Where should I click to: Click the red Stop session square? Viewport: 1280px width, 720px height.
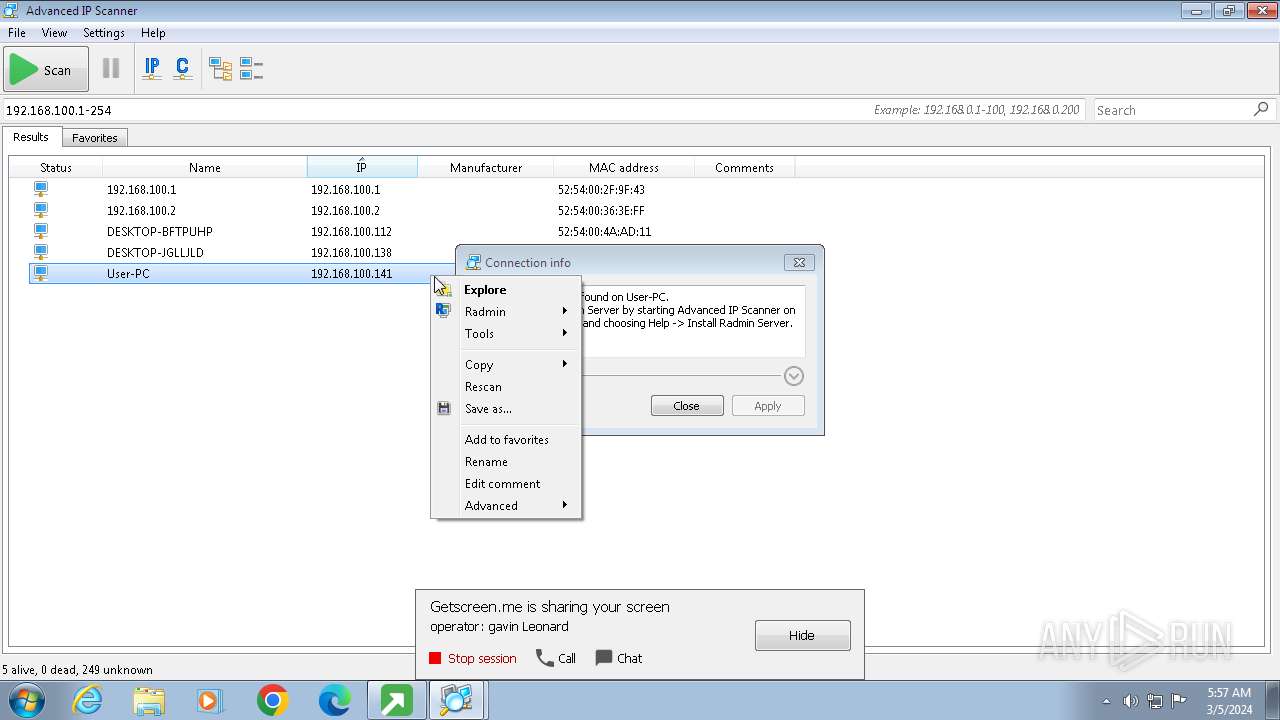point(435,658)
